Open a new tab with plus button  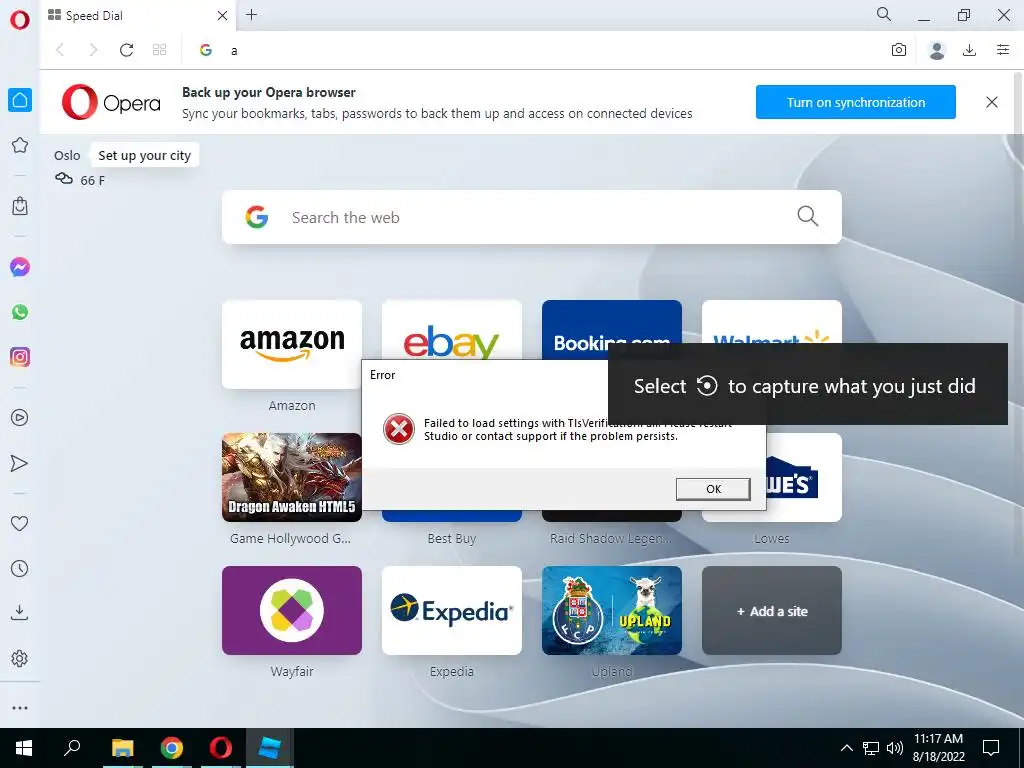pos(251,14)
